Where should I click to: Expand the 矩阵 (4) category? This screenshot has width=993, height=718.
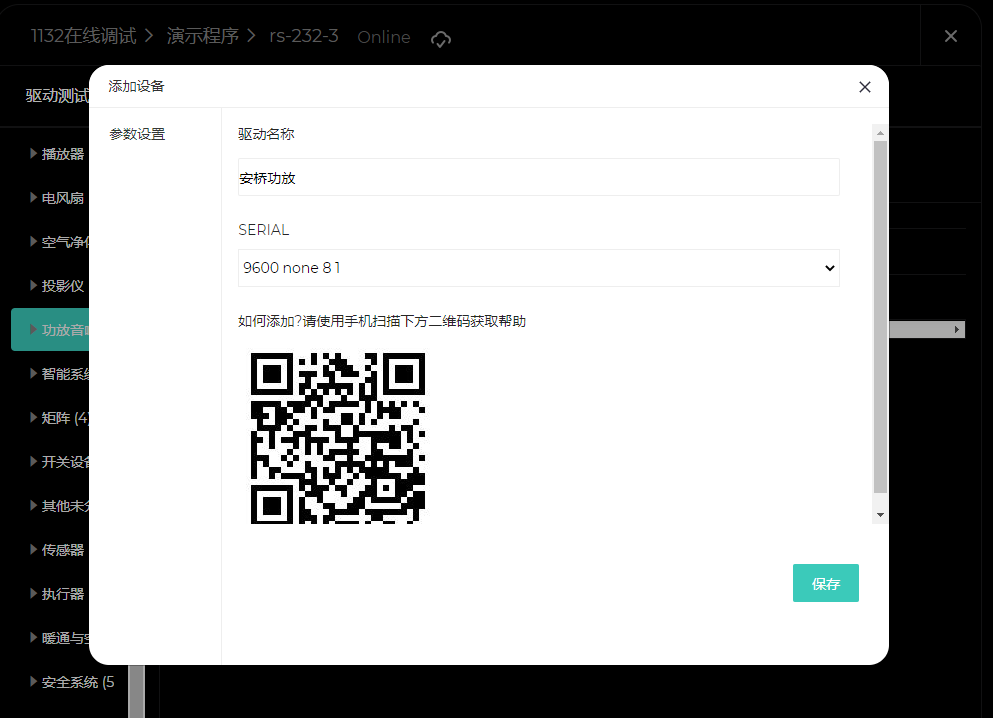click(34, 417)
